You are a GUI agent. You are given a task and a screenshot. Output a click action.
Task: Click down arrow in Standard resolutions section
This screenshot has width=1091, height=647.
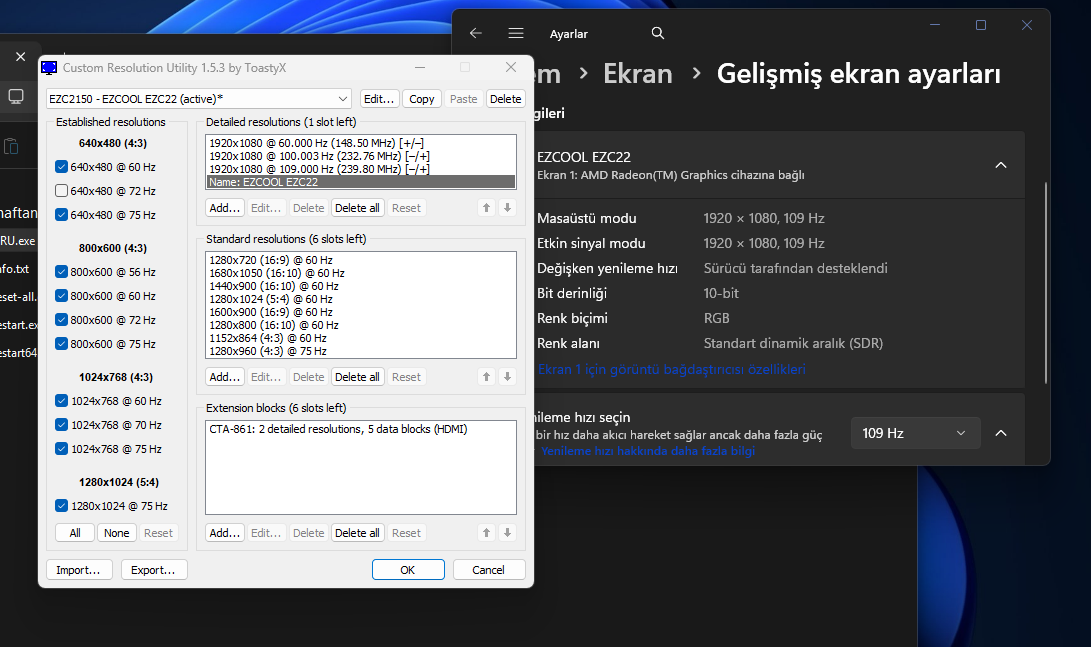click(507, 377)
